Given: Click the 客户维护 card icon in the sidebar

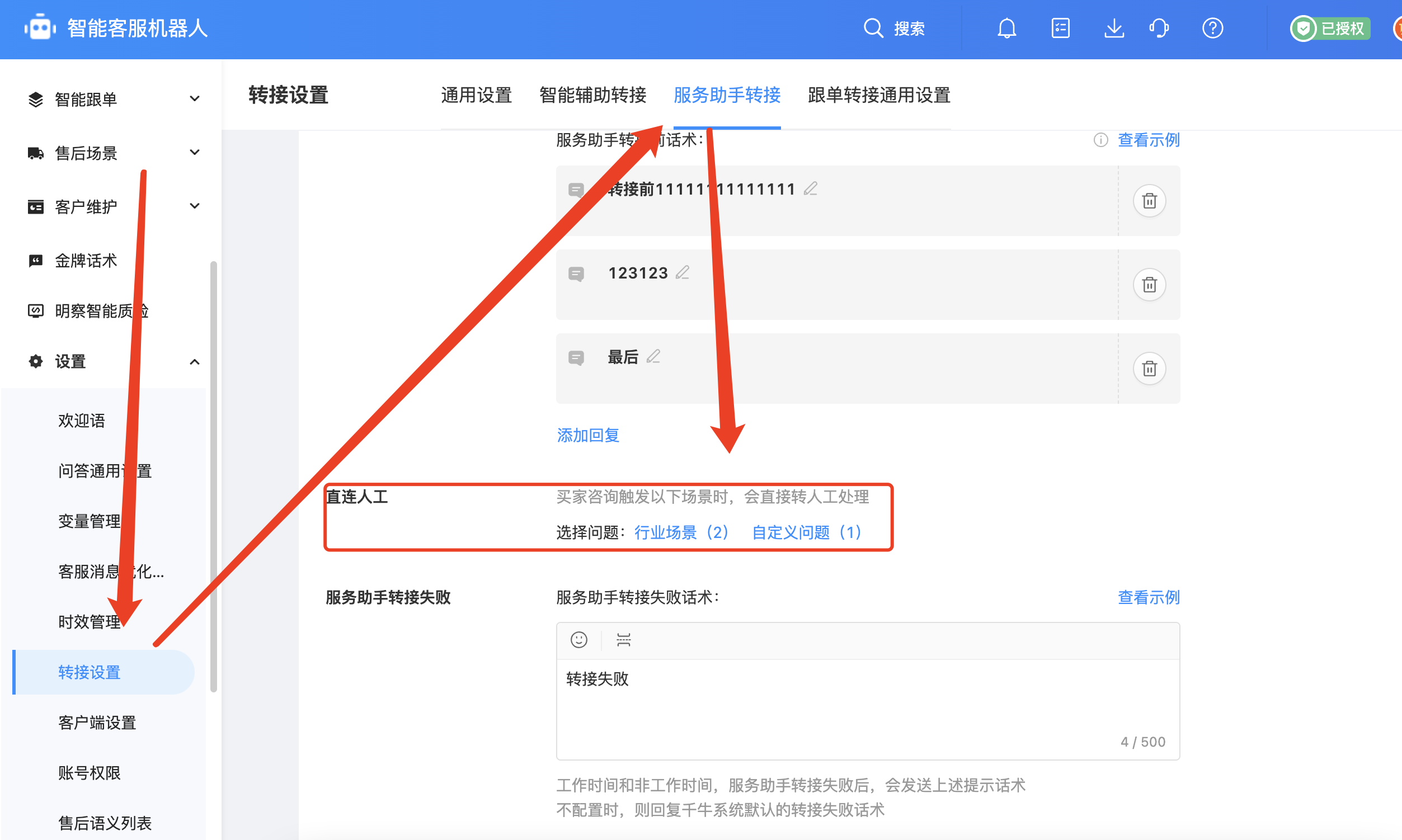Looking at the screenshot, I should coord(36,206).
